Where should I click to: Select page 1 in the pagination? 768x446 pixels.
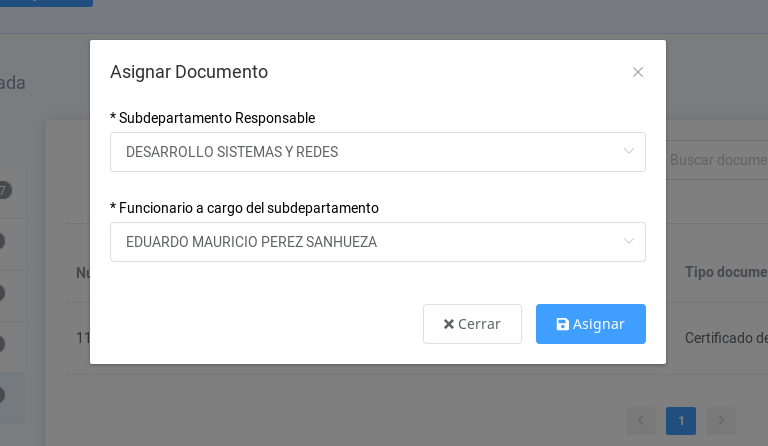(x=681, y=421)
